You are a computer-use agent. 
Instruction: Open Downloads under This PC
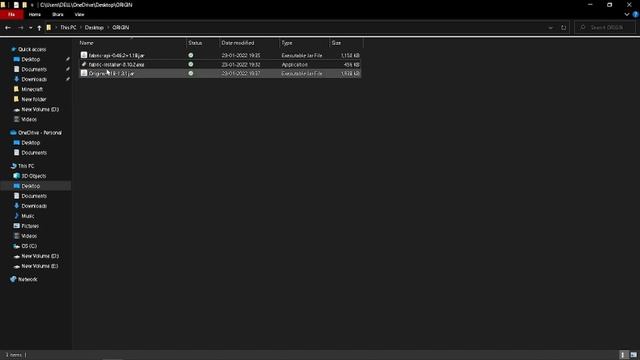34,206
